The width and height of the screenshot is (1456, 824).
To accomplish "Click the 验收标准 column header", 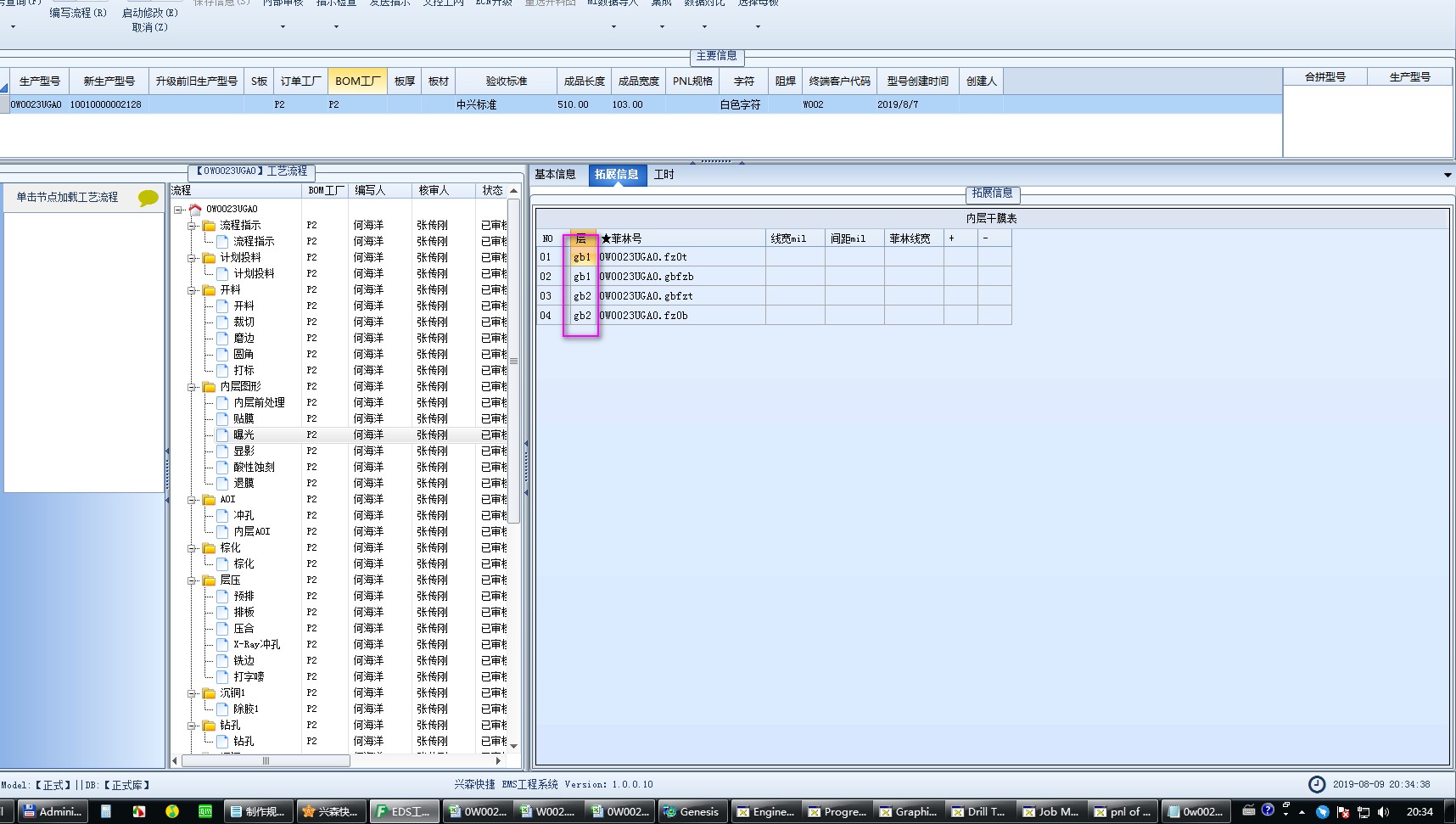I will pos(507,81).
